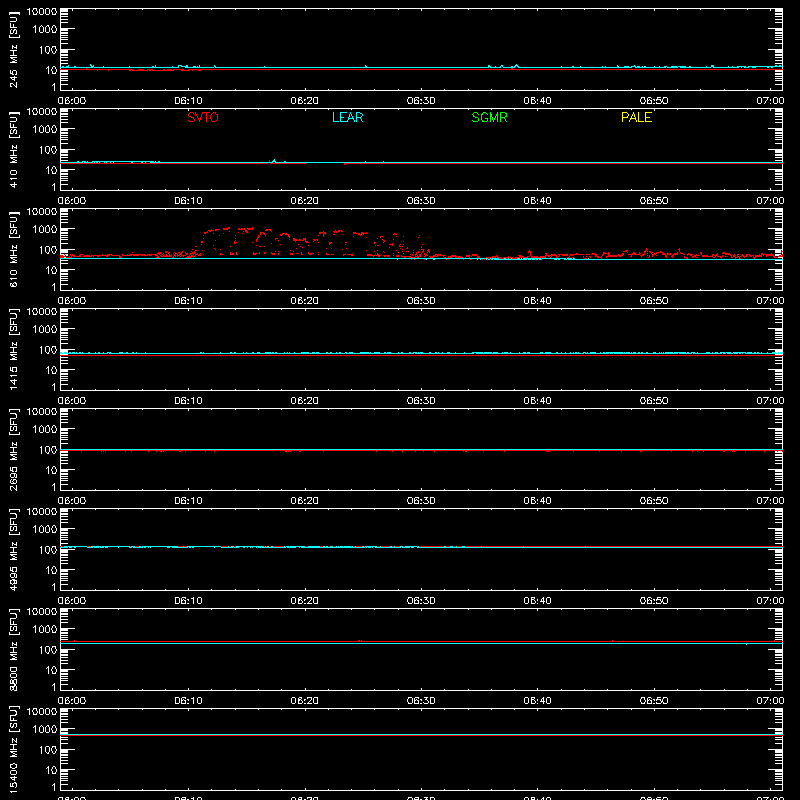Select the 245 MHz [SFU] axis title

(13, 49)
